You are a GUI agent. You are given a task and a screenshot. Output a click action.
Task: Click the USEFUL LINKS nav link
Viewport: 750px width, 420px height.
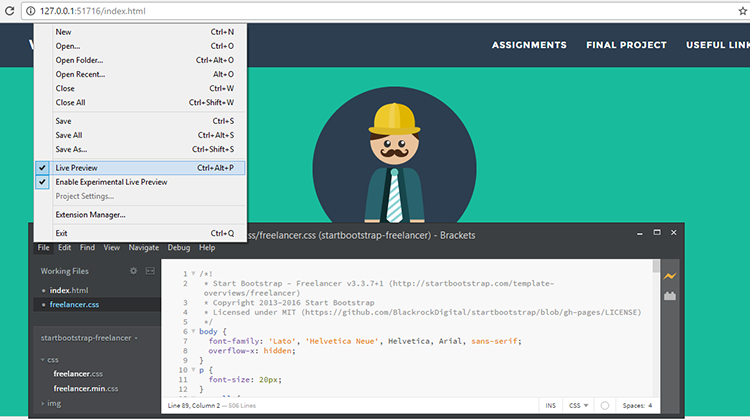(x=717, y=45)
